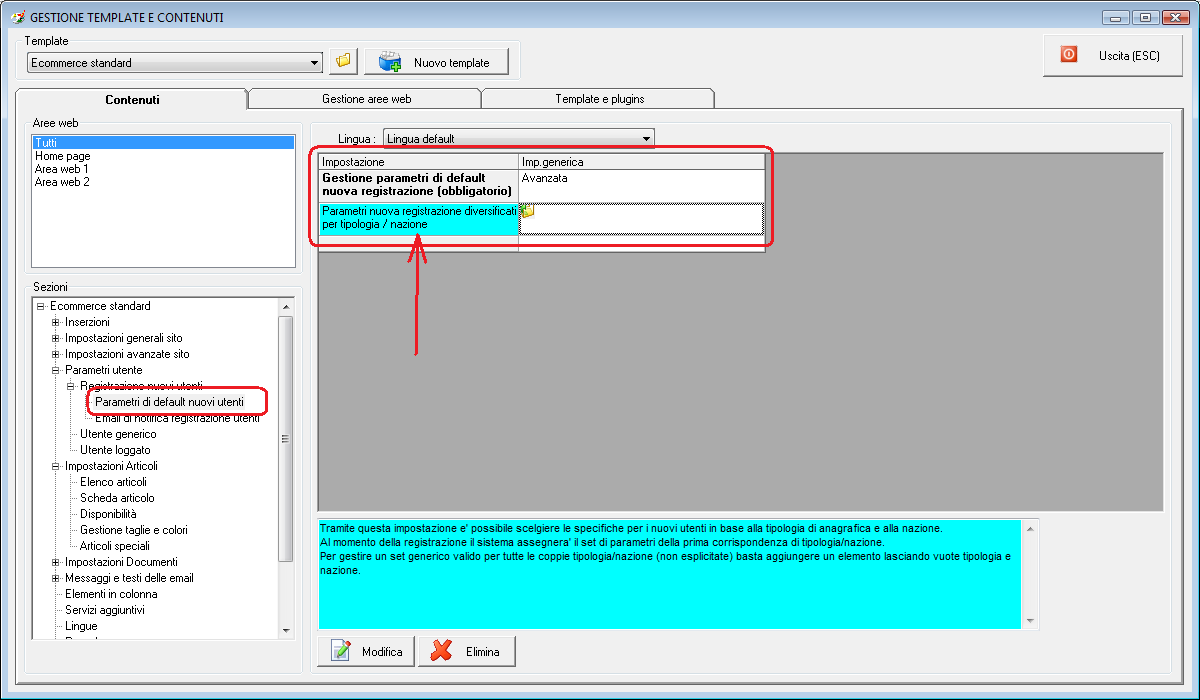Viewport: 1200px width, 700px height.
Task: Click the description text scrollbar
Action: 1031,574
